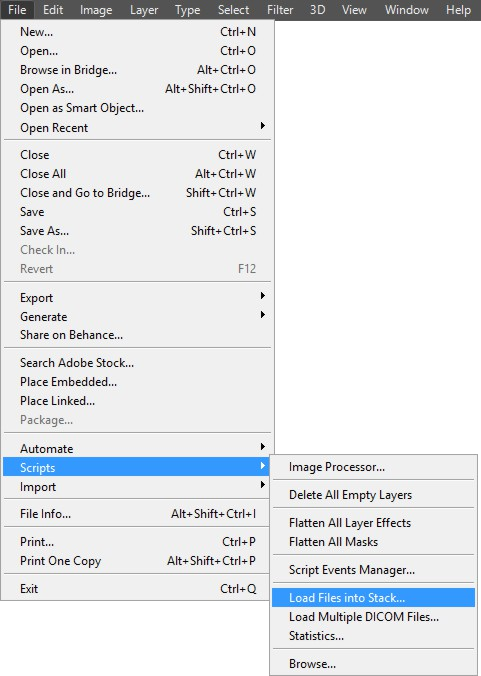Open the Layer menu in menu bar
The image size is (481, 676).
pos(144,9)
